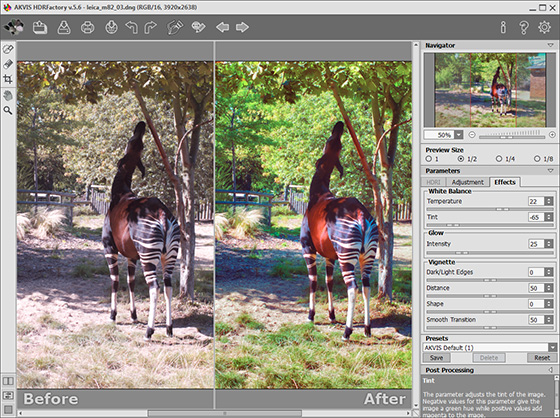Screen dimensions: 560x418
Task: Select the Hand pan tool
Action: 8,95
